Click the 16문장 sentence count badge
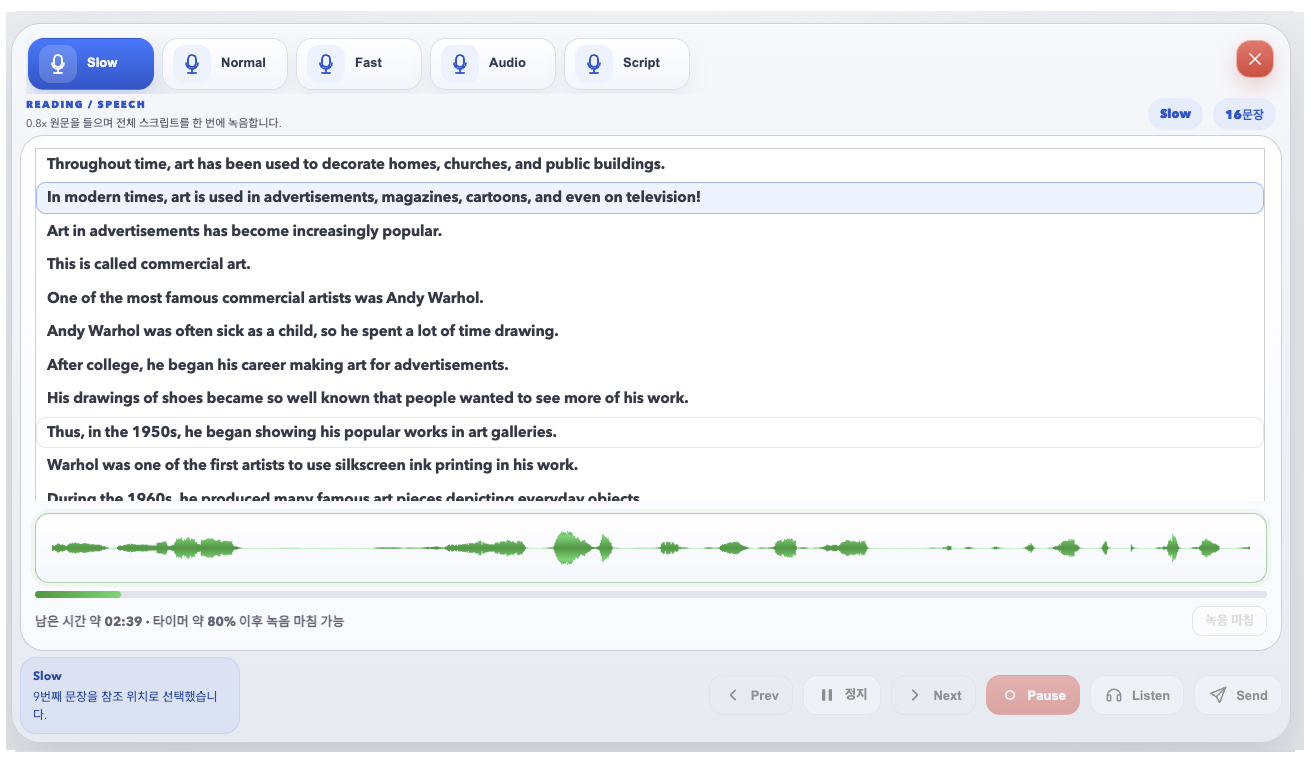 point(1245,114)
